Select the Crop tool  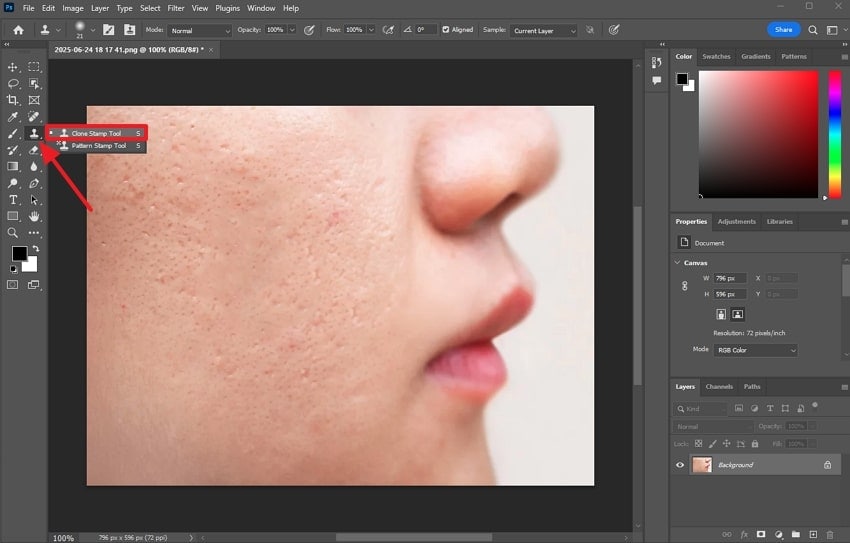click(x=12, y=100)
